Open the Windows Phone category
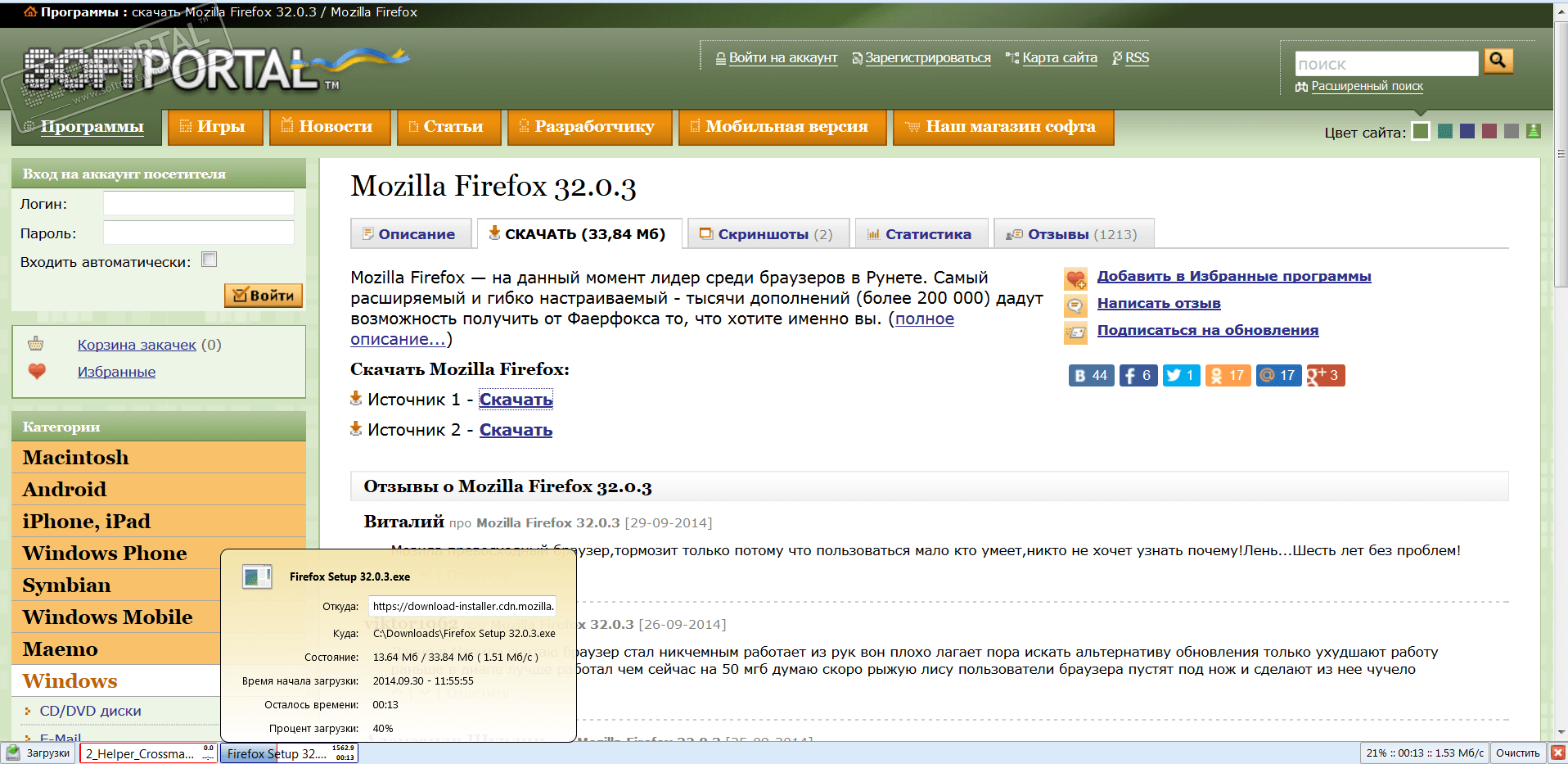Viewport: 1568px width, 764px height. pyautogui.click(x=116, y=553)
